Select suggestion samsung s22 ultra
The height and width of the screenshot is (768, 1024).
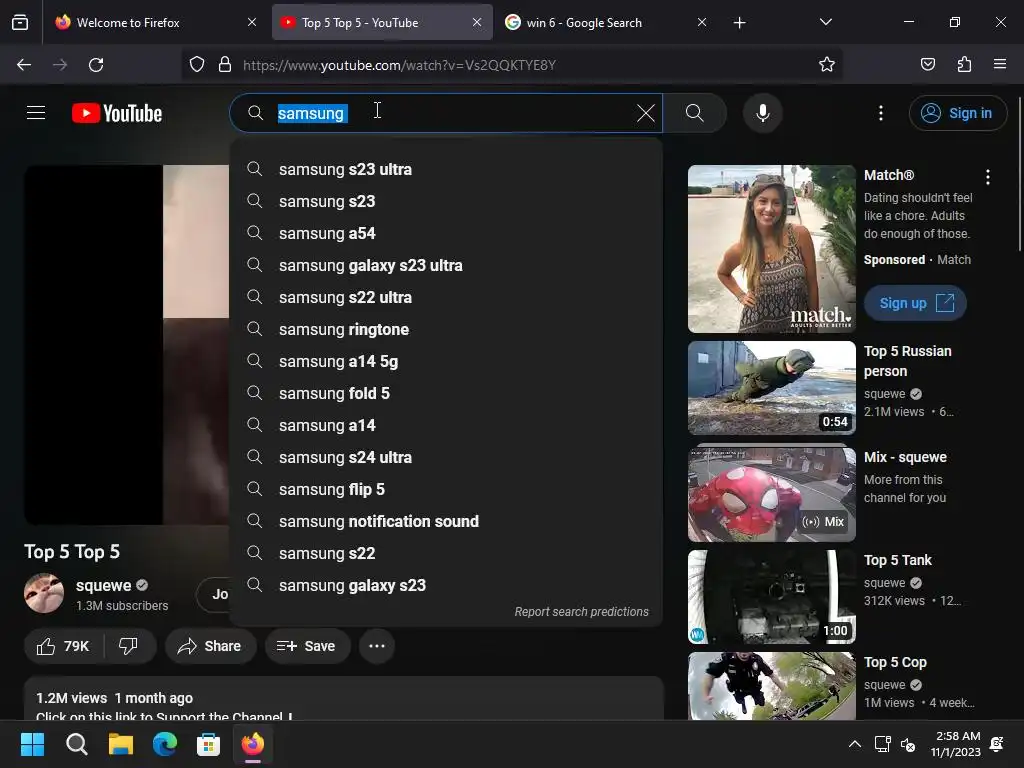[x=447, y=297]
